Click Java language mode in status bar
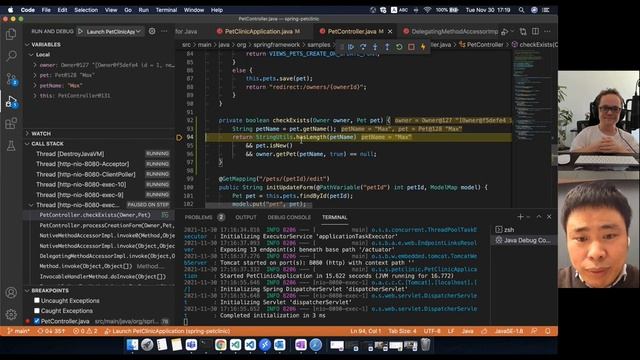Viewport: 640px width, 360px height. 467,331
